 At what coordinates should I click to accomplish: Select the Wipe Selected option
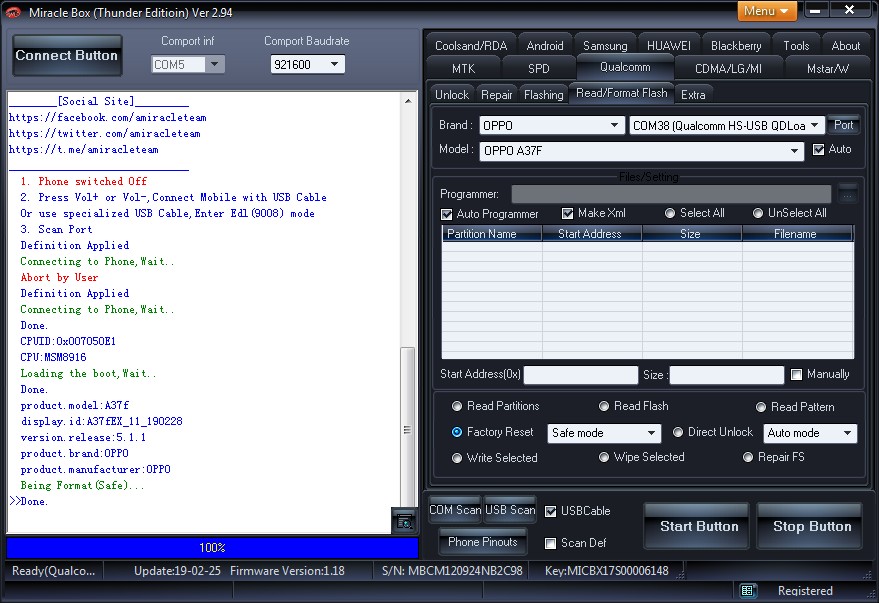(x=604, y=457)
